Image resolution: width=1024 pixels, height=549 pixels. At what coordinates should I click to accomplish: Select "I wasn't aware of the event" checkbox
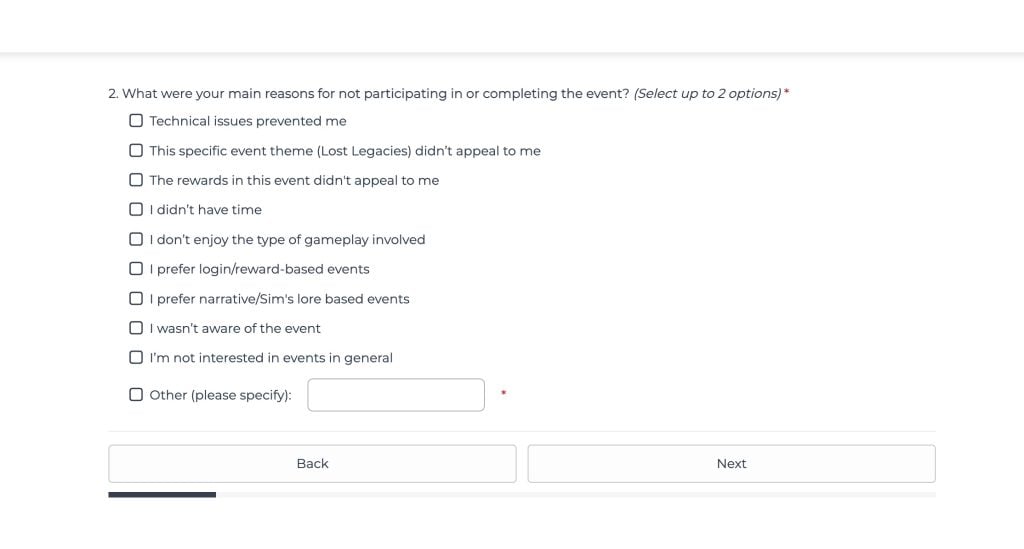pos(136,328)
